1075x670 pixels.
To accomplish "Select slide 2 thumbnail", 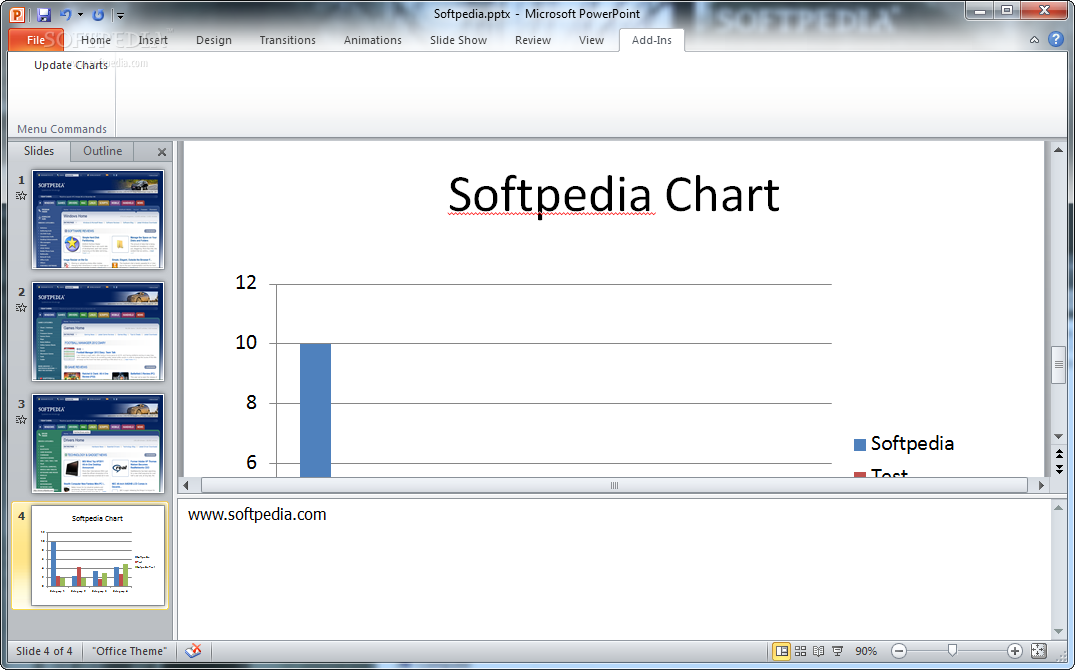I will click(98, 331).
